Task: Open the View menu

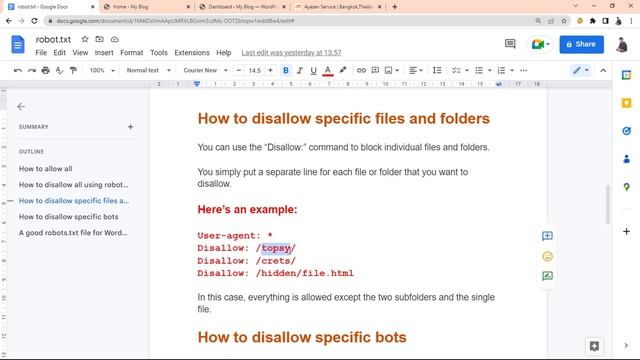Action: click(x=80, y=53)
